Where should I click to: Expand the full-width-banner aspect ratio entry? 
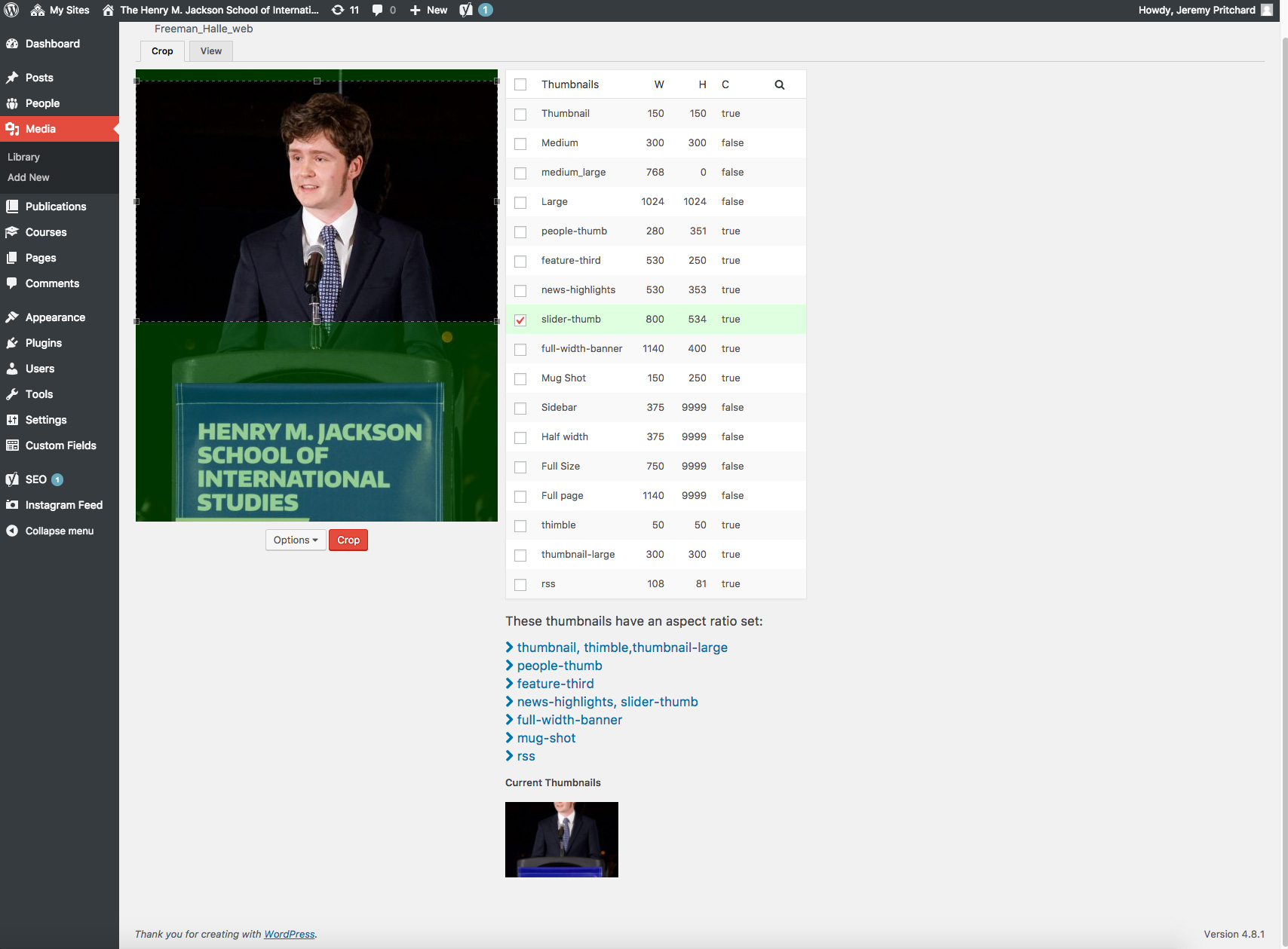pyautogui.click(x=564, y=720)
